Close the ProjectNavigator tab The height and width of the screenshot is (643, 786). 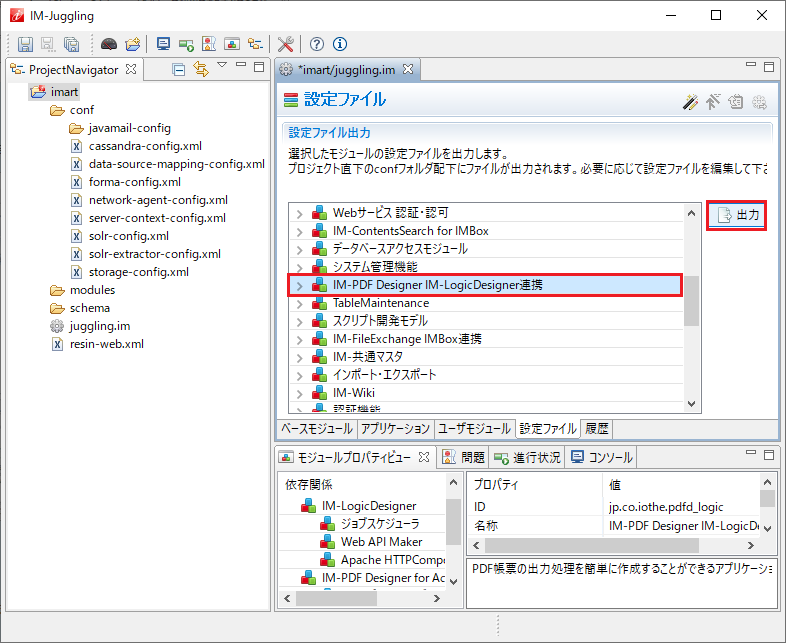[x=131, y=69]
